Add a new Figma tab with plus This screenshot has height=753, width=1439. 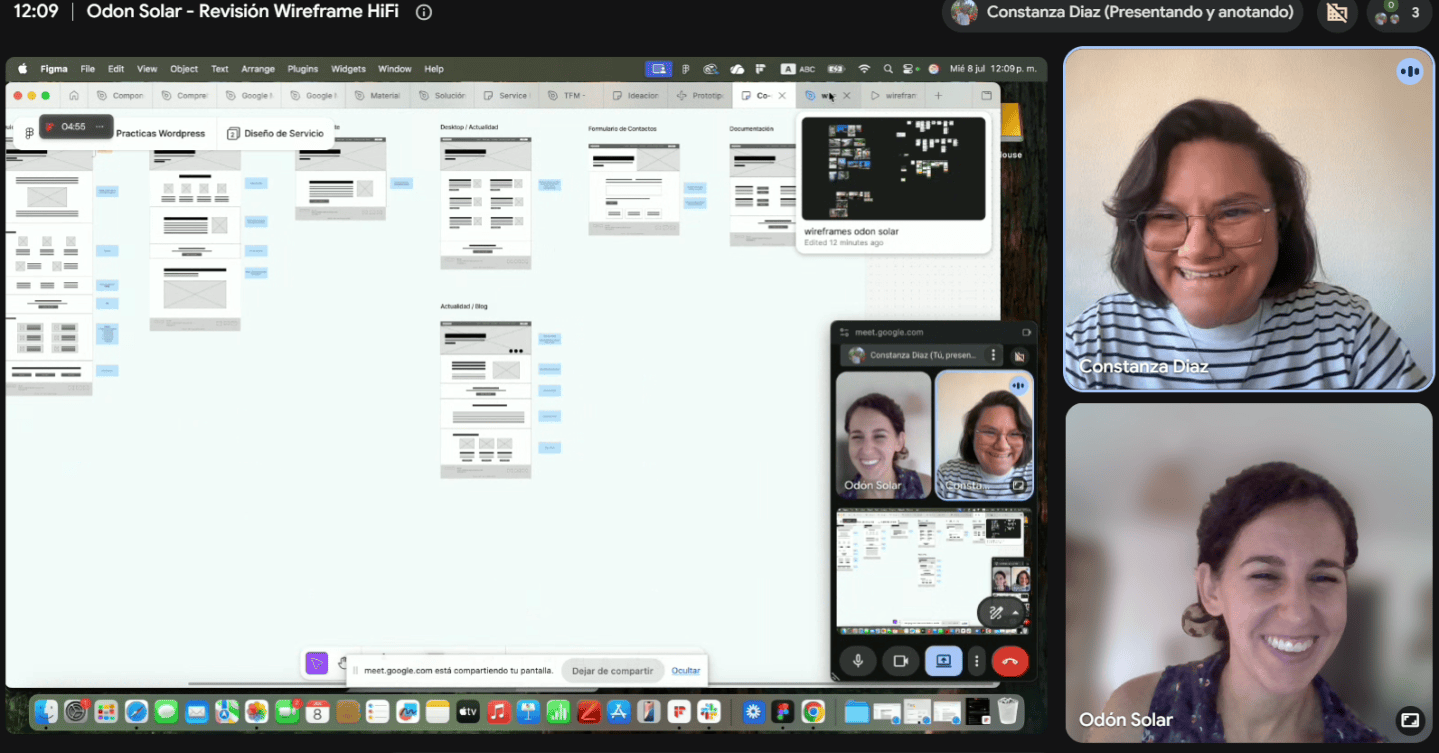point(938,96)
